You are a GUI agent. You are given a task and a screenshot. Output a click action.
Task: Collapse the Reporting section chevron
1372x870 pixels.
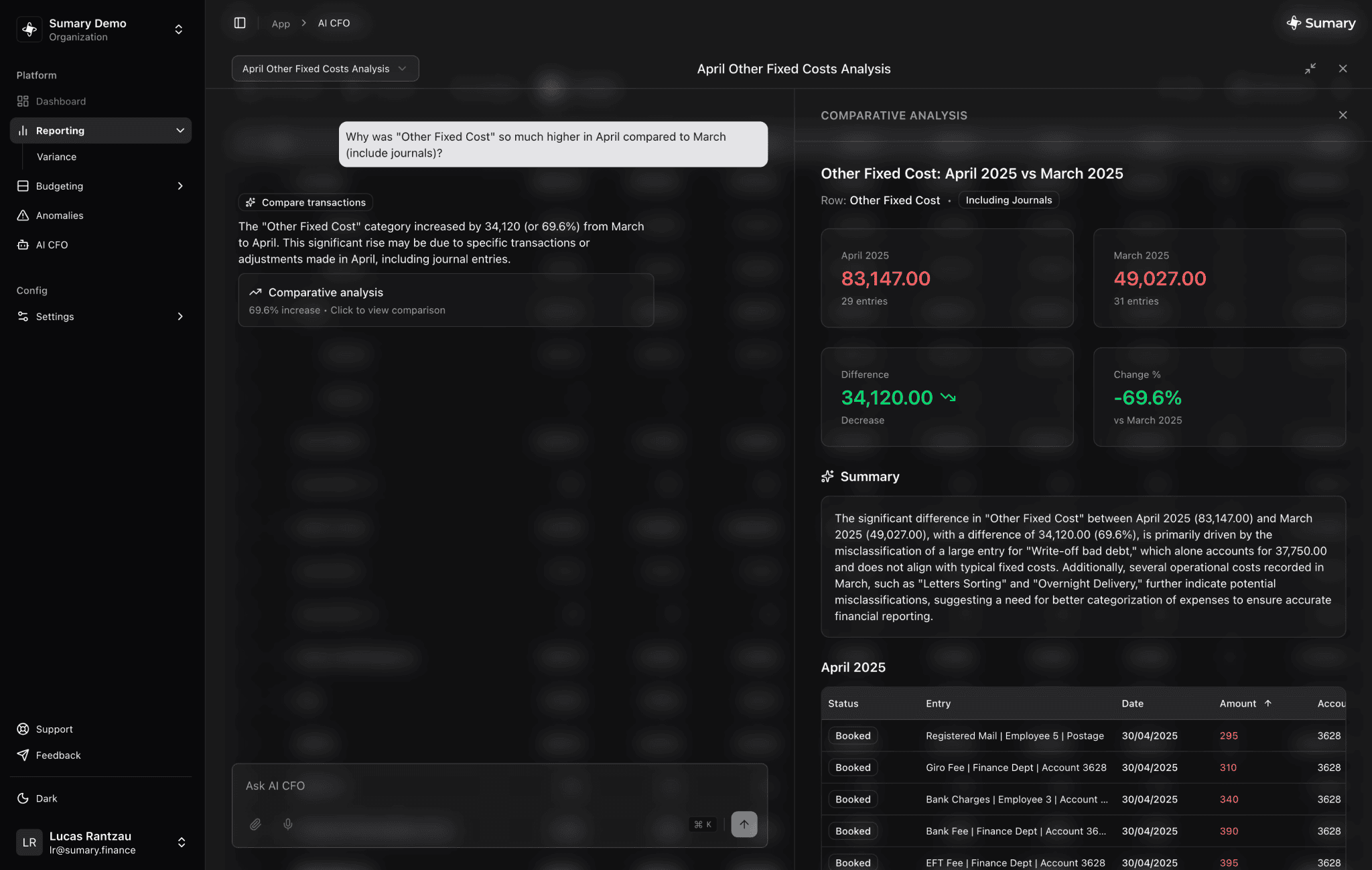tap(180, 131)
